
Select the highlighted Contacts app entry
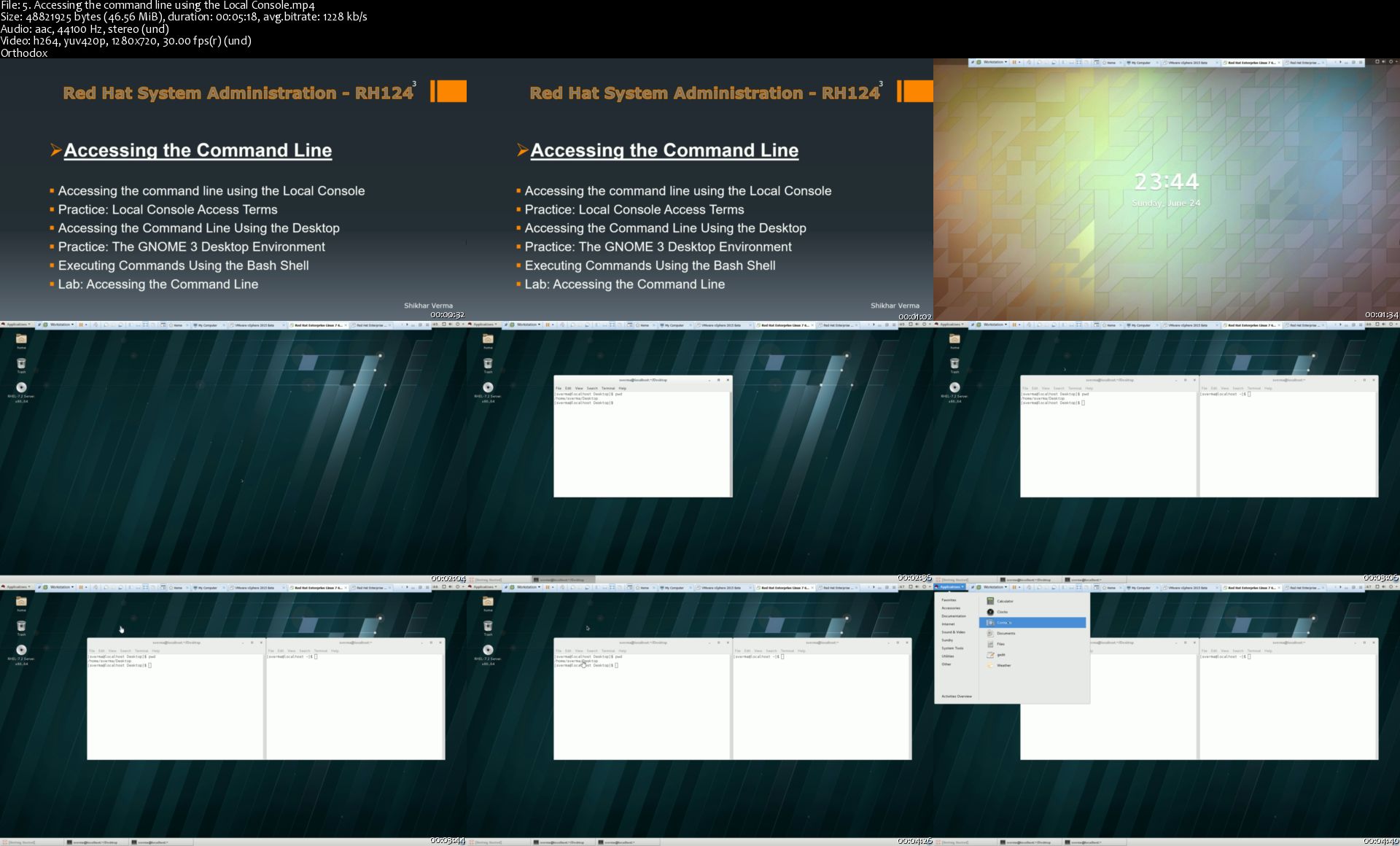click(x=1032, y=623)
